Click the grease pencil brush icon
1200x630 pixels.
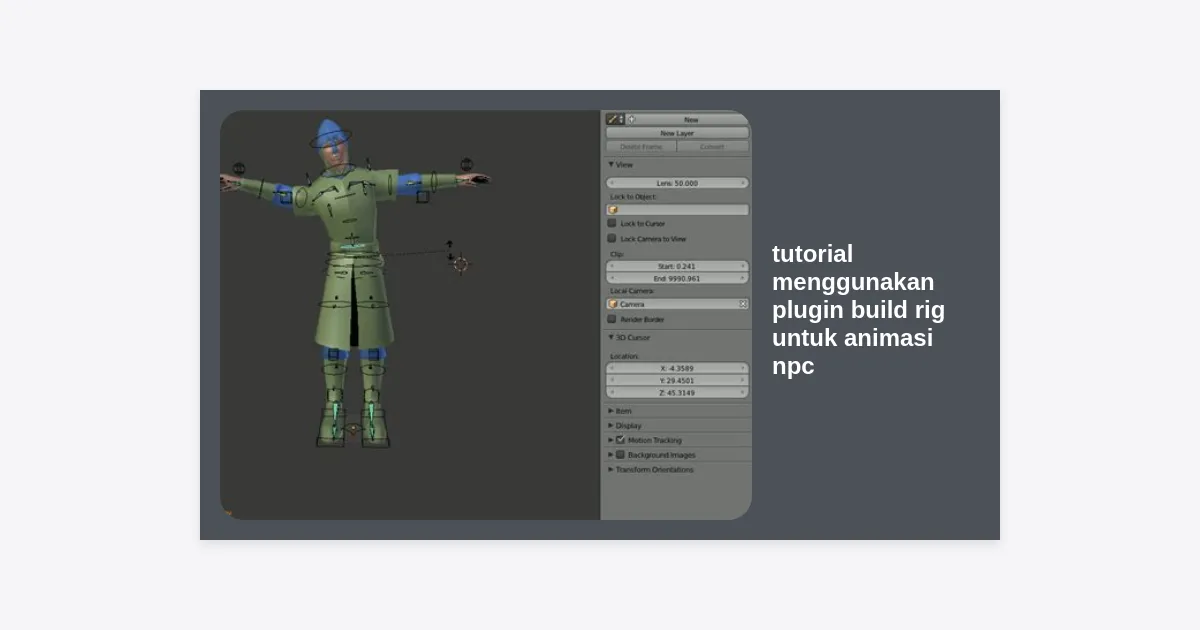tap(612, 119)
